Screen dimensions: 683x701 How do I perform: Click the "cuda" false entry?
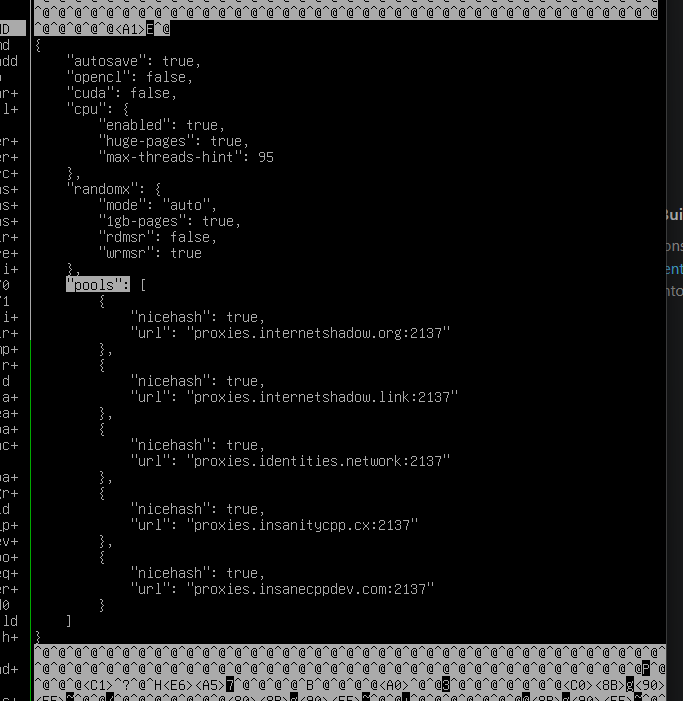[x=121, y=93]
